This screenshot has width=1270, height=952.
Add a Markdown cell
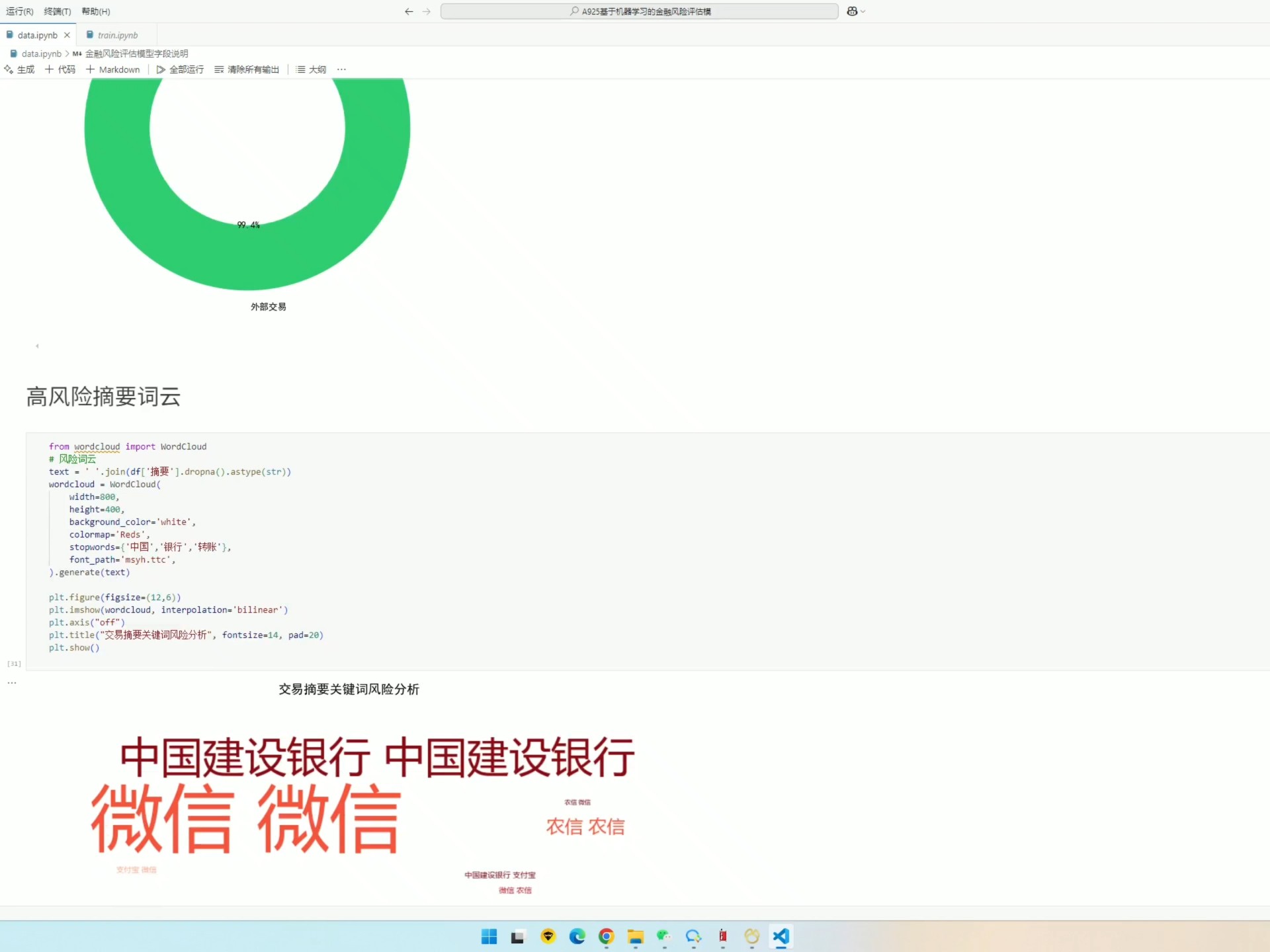coord(112,69)
